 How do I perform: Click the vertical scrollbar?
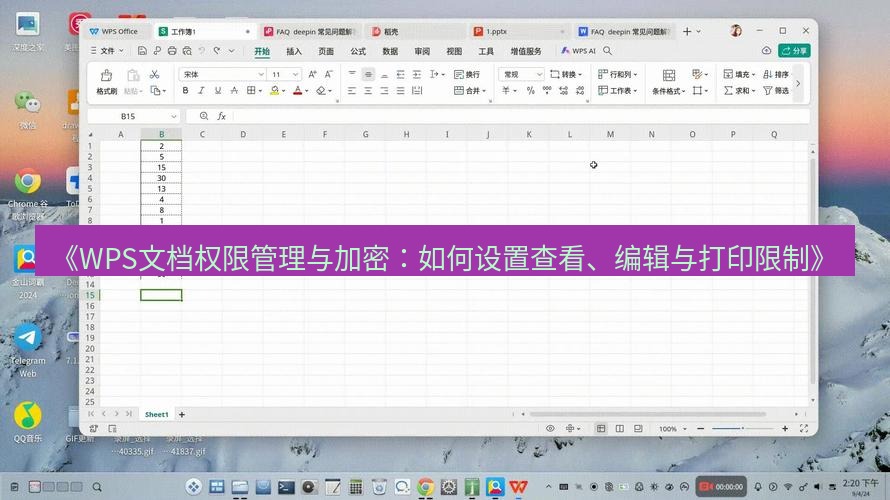813,272
